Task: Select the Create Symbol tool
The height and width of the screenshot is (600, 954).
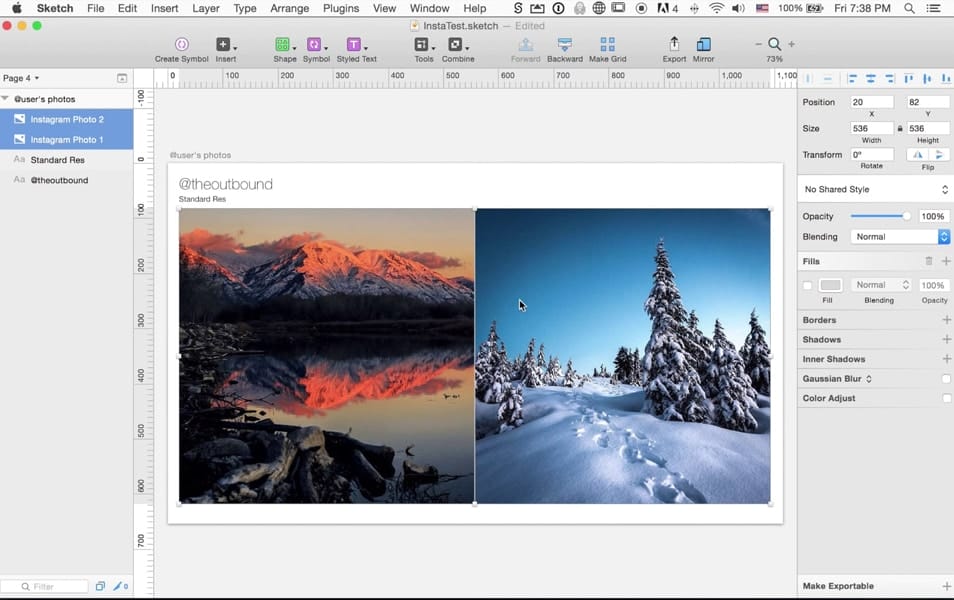Action: tap(181, 45)
